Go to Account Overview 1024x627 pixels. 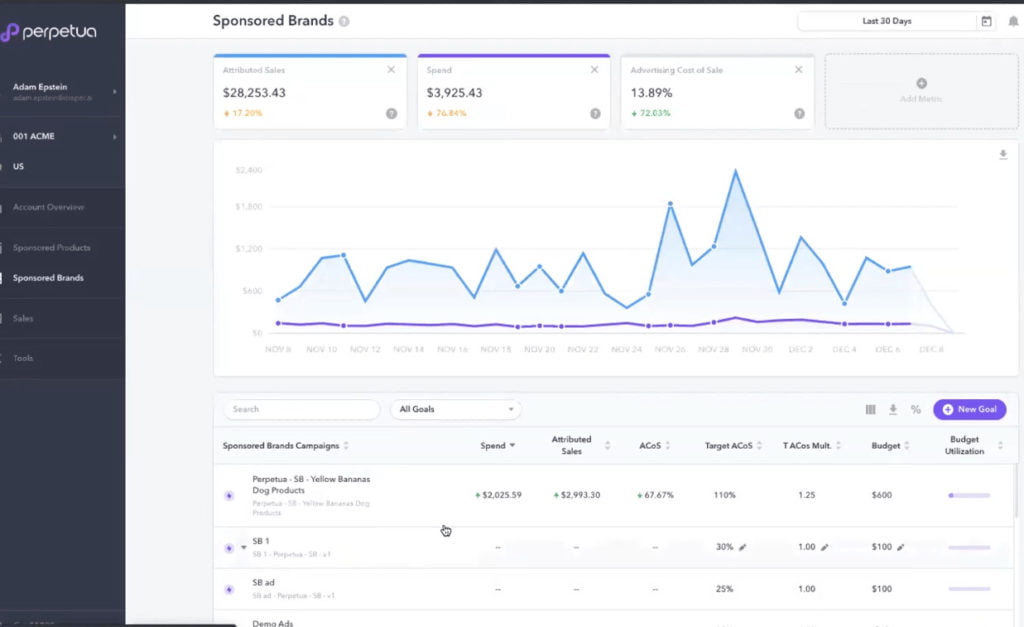[x=48, y=207]
